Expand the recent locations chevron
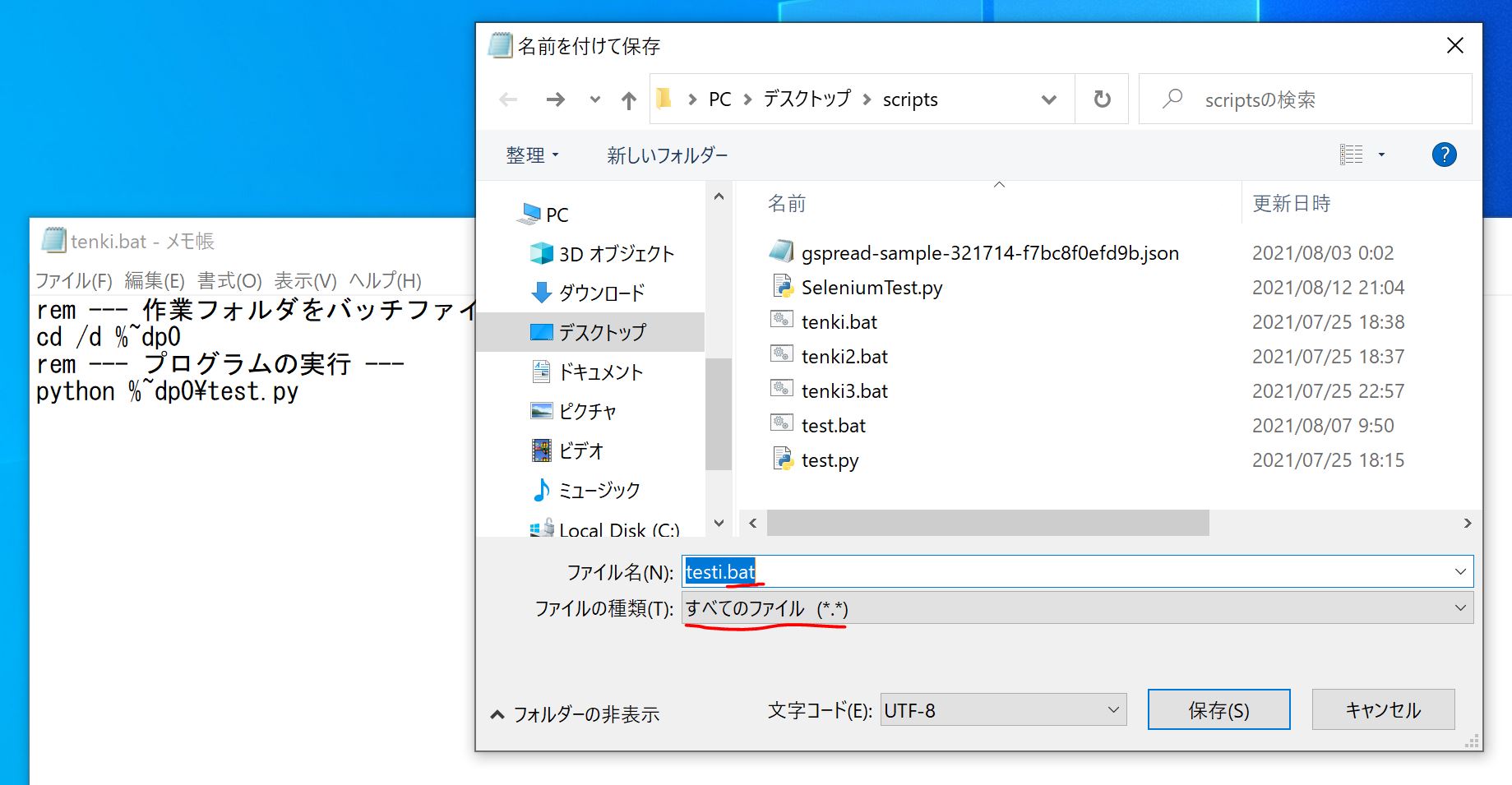The height and width of the screenshot is (785, 1512). click(594, 100)
